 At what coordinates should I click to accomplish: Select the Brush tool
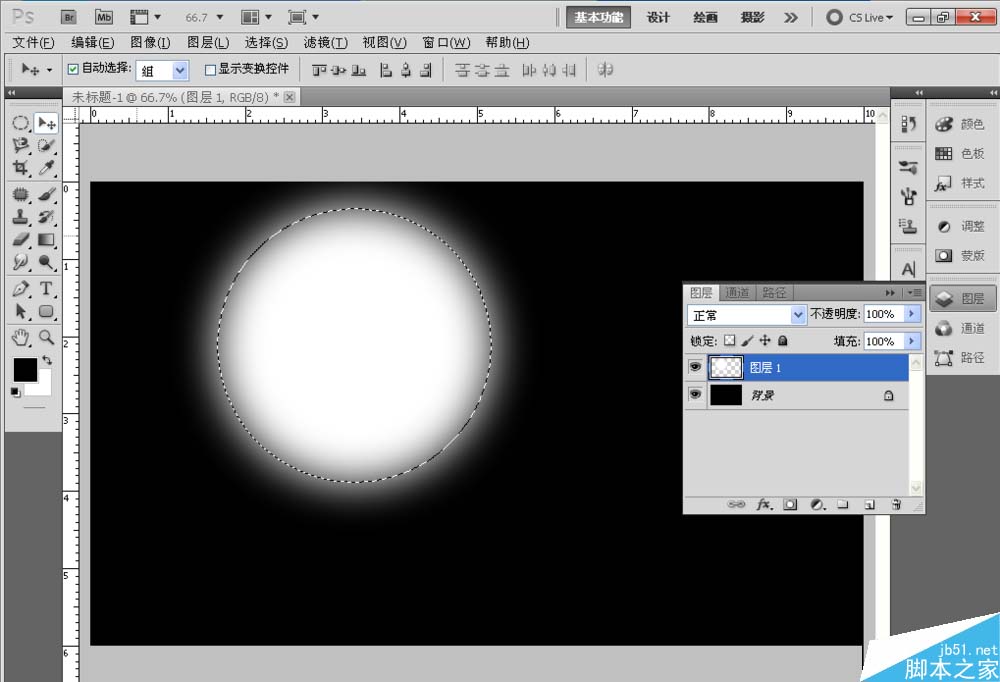pyautogui.click(x=46, y=195)
